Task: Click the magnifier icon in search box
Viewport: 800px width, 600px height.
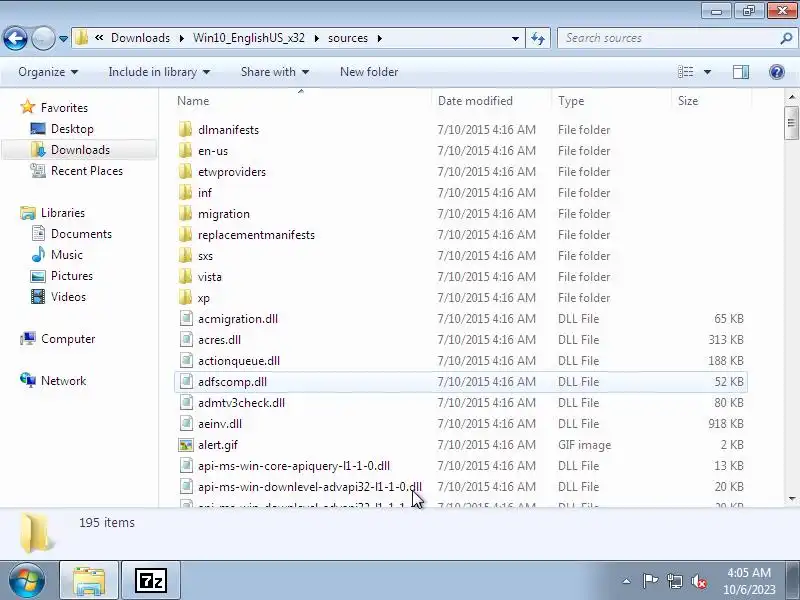Action: click(786, 38)
